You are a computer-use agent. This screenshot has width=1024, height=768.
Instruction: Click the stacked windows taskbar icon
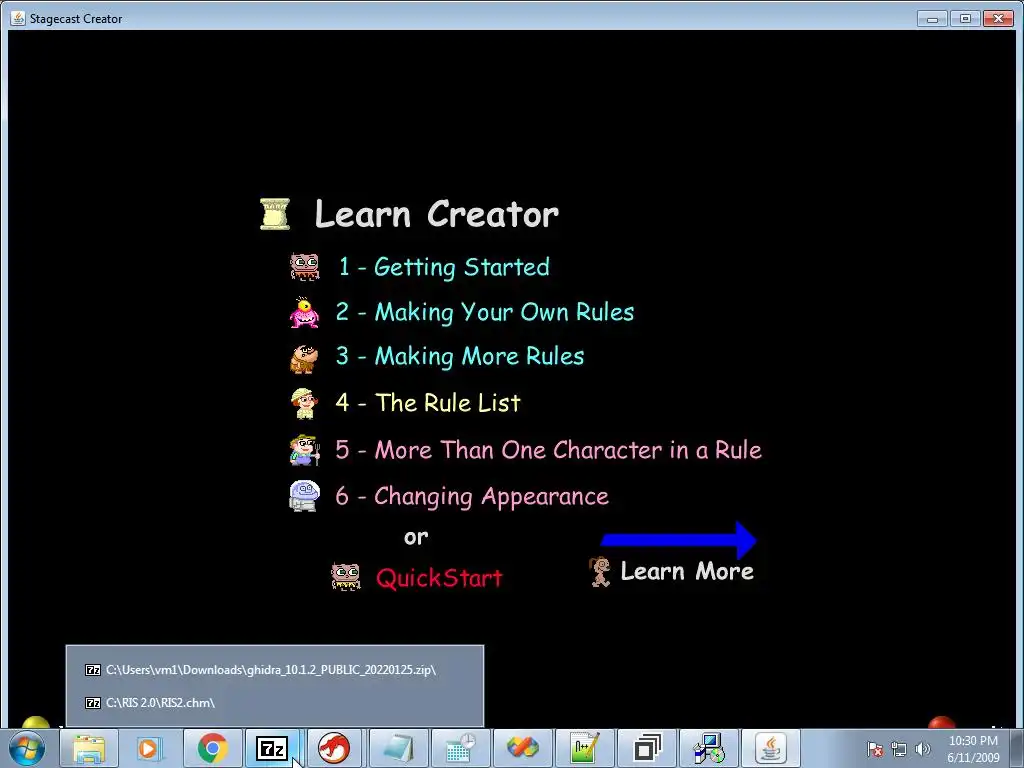point(646,749)
